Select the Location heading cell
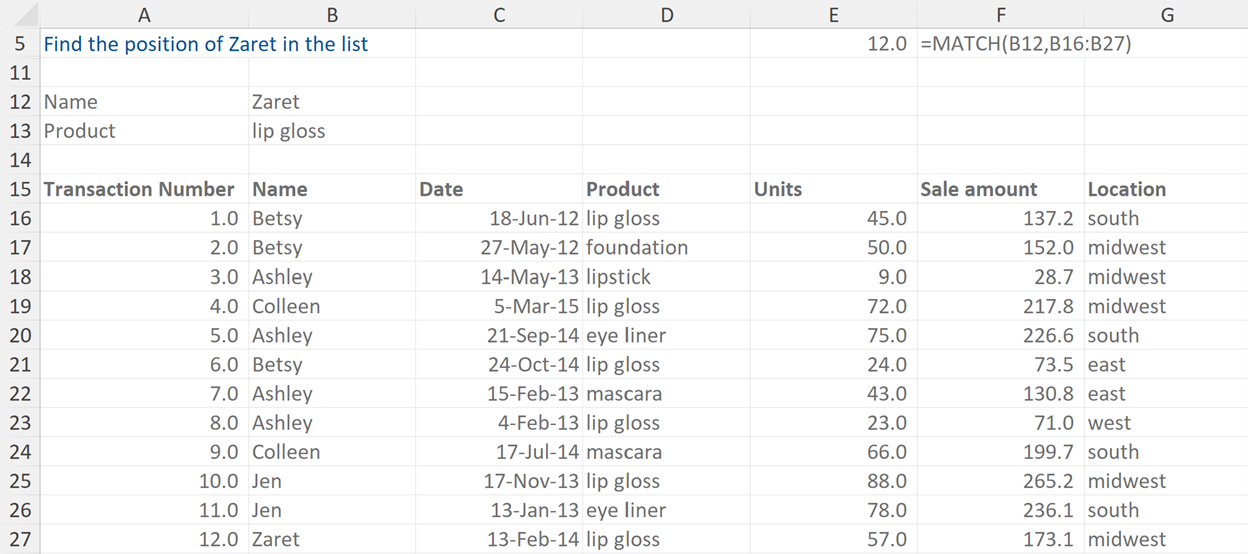 (x=1166, y=189)
